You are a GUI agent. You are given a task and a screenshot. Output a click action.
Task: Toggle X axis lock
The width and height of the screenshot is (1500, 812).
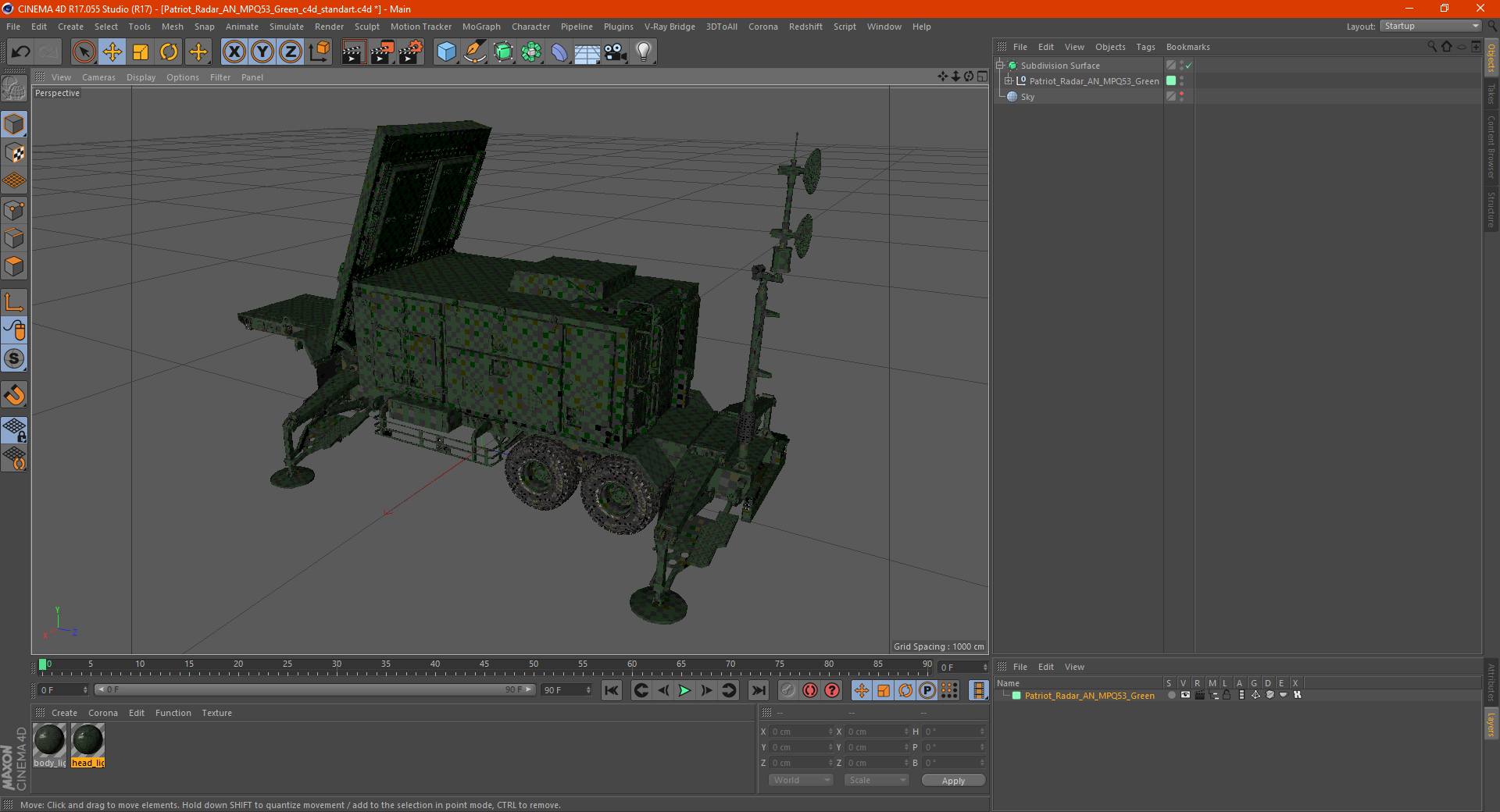(234, 52)
